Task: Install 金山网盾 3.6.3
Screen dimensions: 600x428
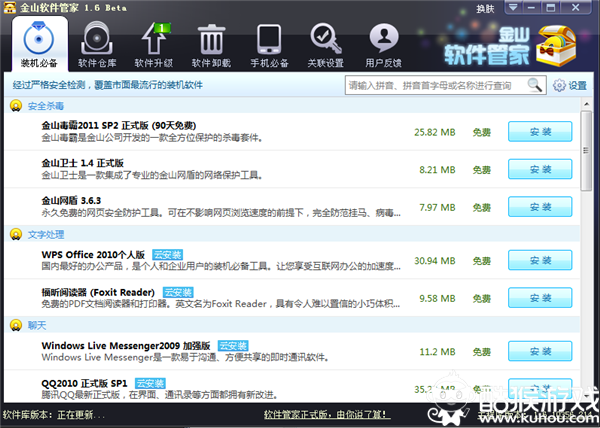Action: pyautogui.click(x=540, y=207)
